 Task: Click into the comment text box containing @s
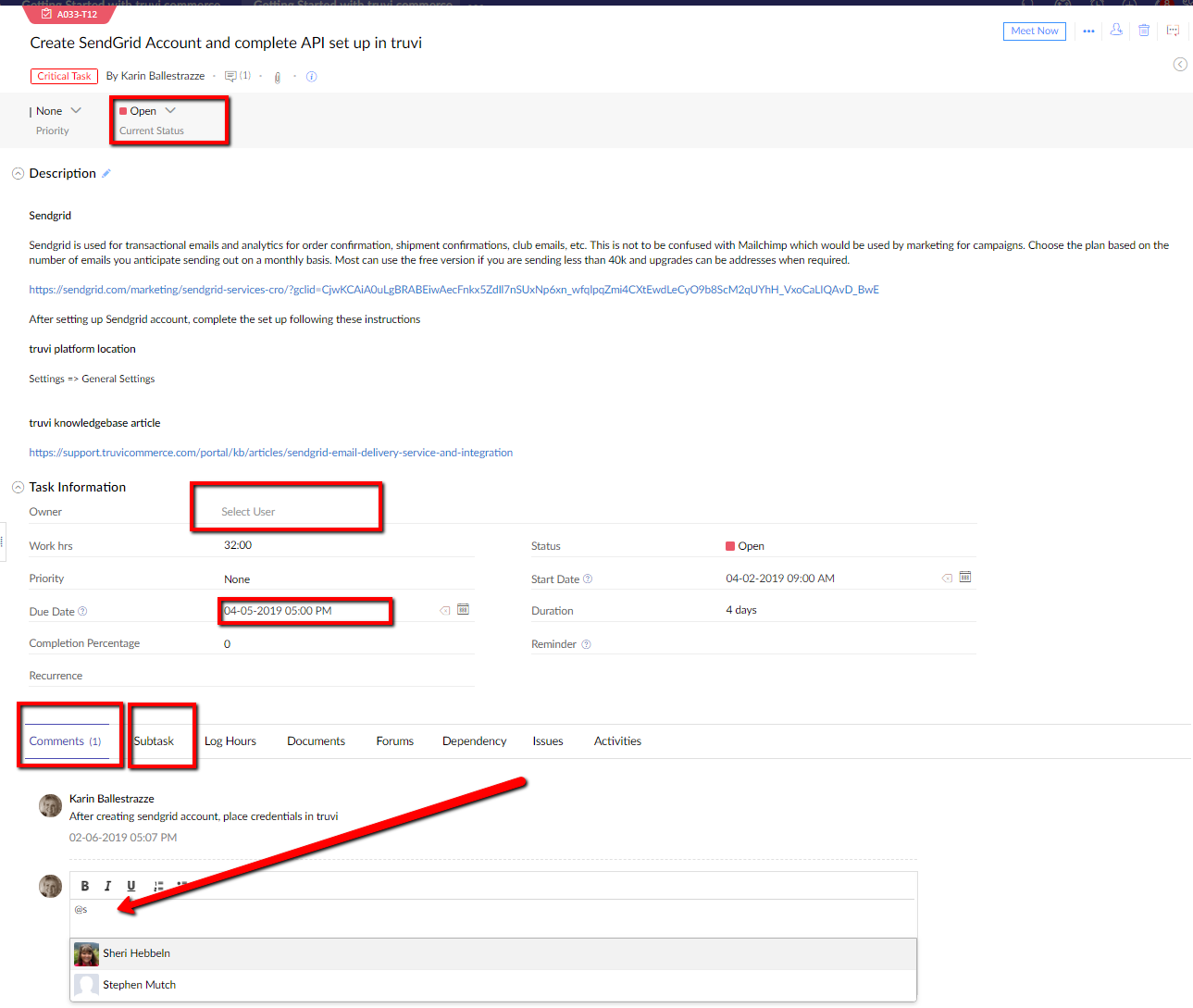coord(493,917)
